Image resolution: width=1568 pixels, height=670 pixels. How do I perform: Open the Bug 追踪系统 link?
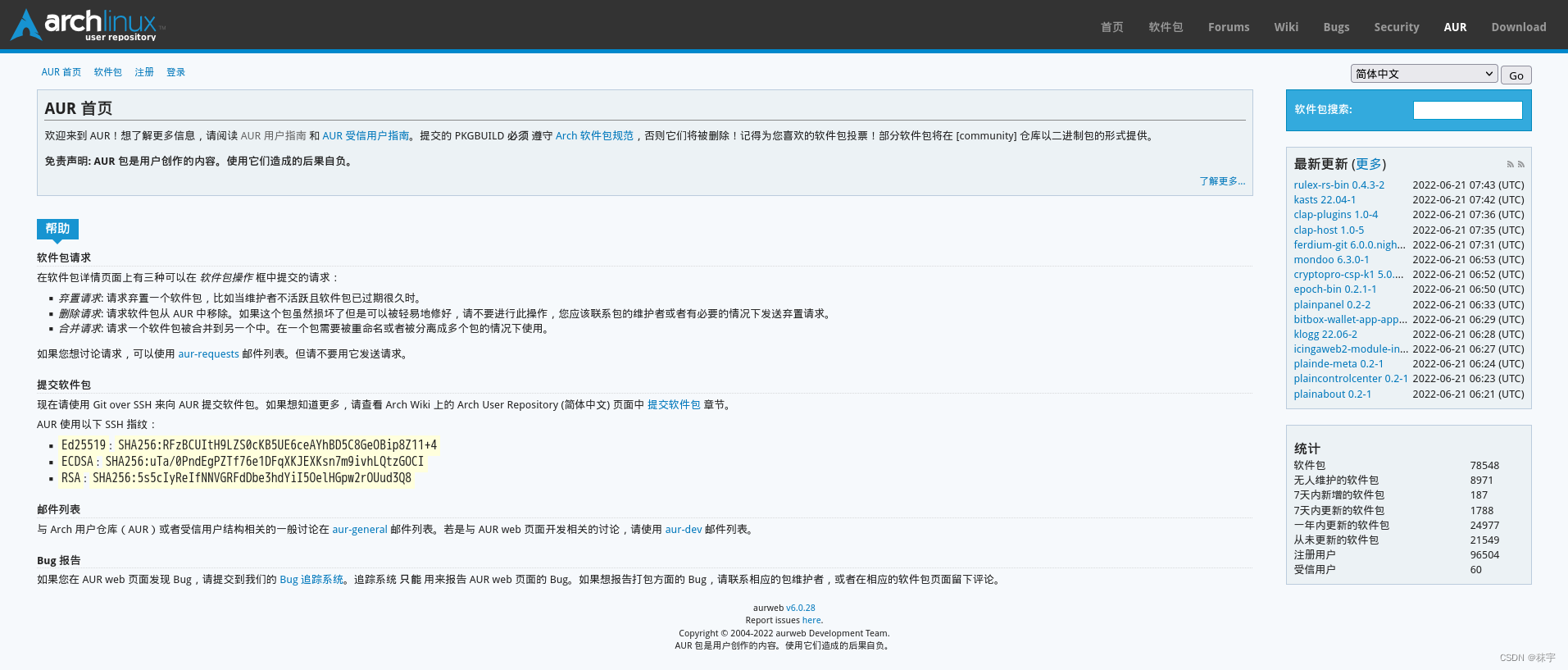coord(311,580)
